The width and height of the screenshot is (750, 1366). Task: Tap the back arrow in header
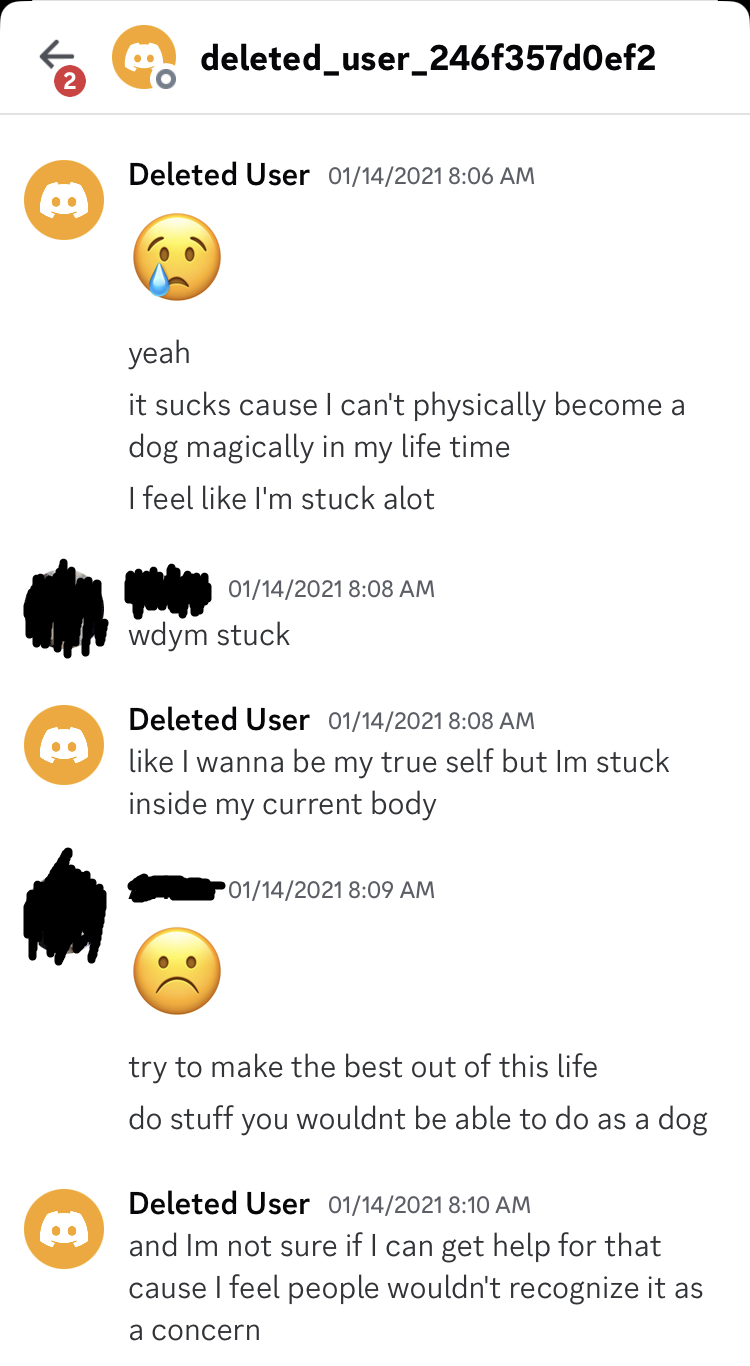click(x=58, y=55)
